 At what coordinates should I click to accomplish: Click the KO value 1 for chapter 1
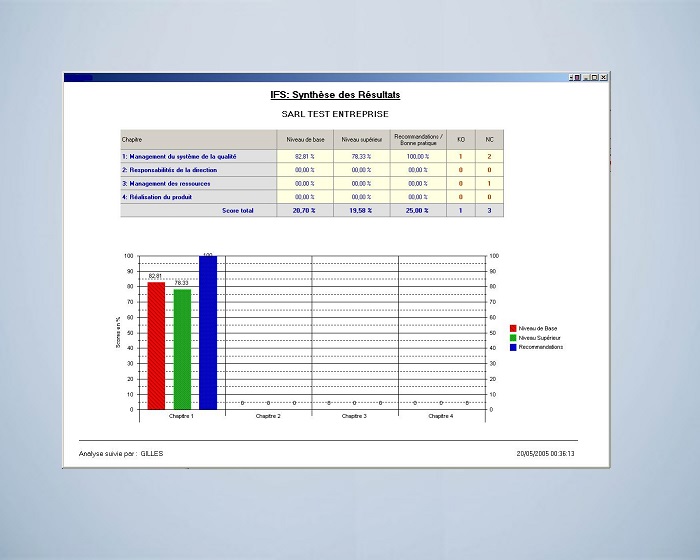tap(461, 156)
